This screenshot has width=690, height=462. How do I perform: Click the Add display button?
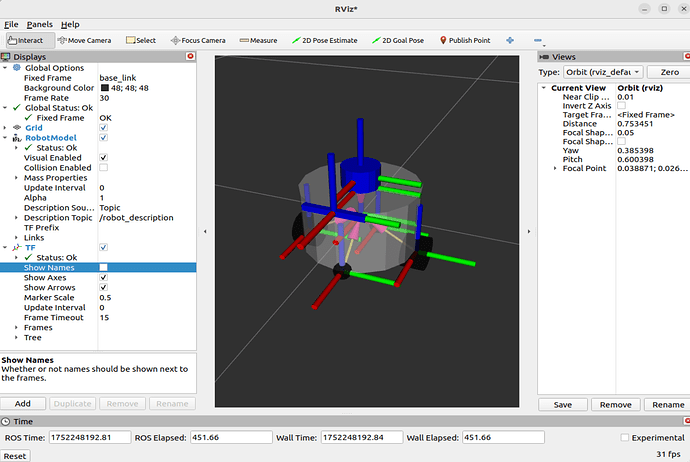point(23,403)
